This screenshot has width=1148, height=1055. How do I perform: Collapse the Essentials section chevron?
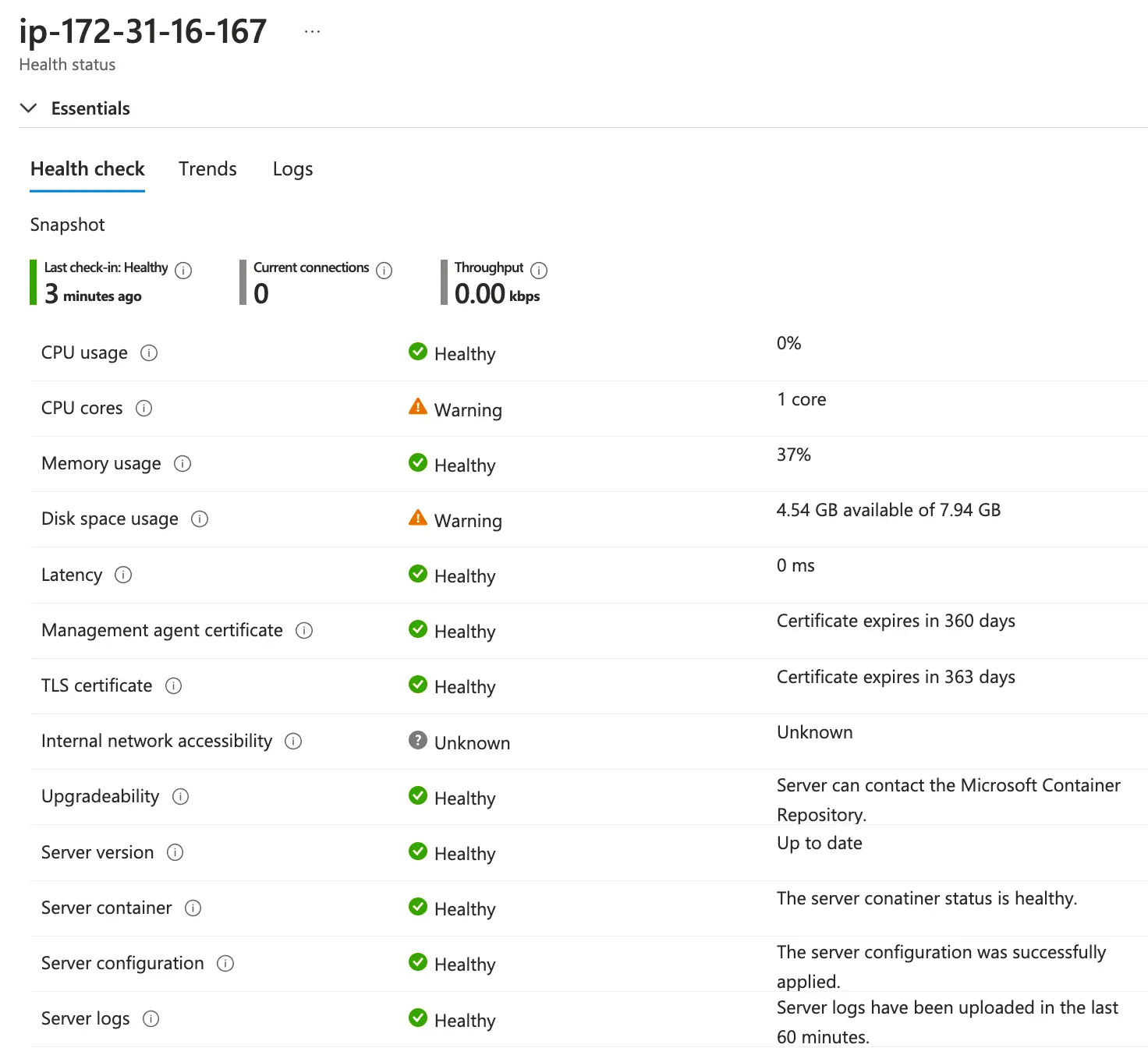(x=29, y=108)
